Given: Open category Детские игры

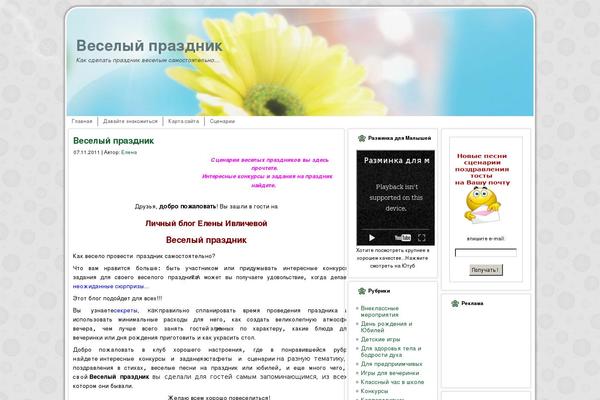Looking at the screenshot, I should [380, 340].
